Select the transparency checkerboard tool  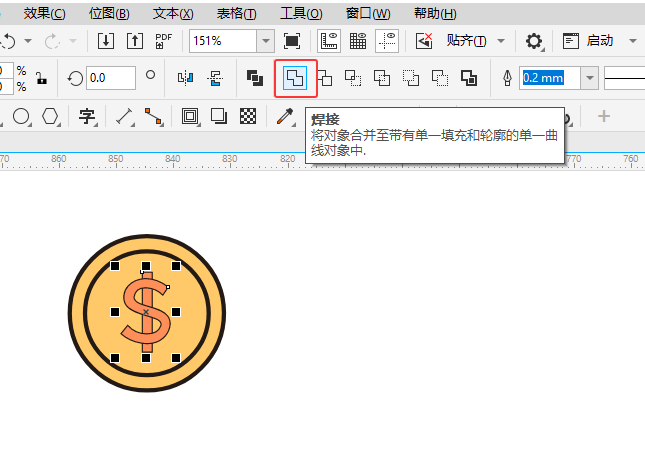pos(248,116)
